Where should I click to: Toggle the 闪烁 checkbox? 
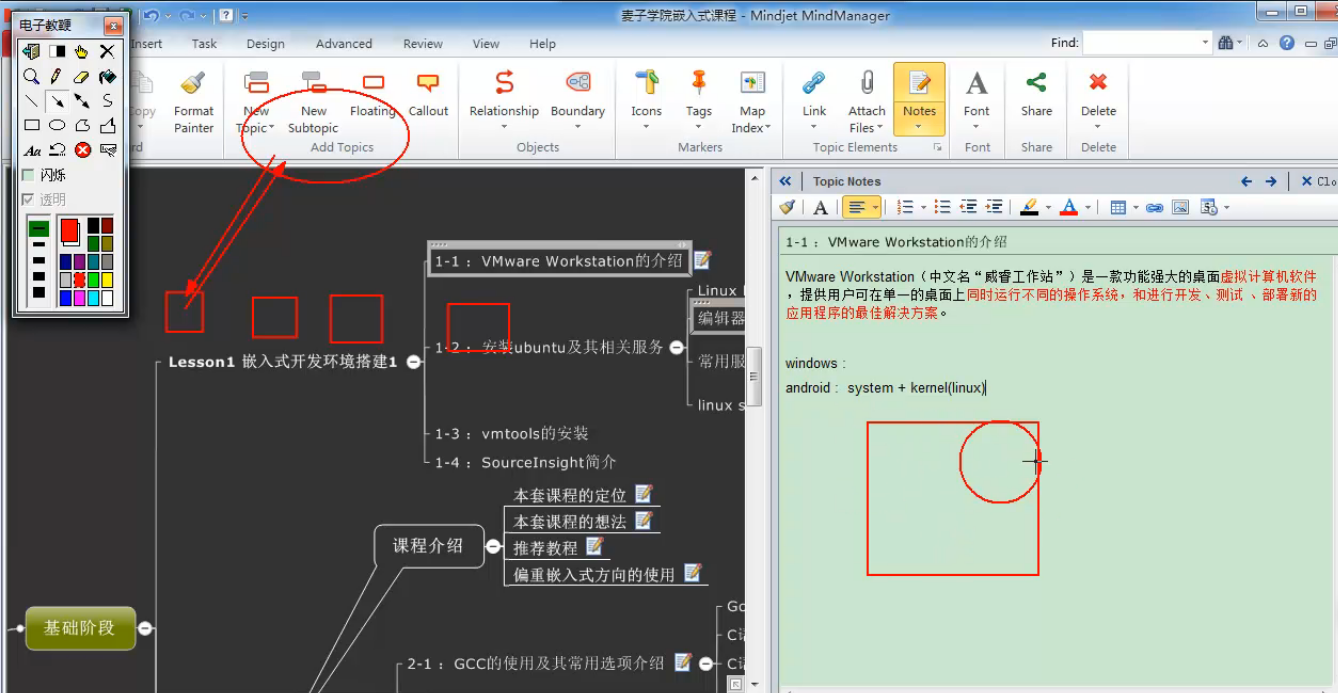pyautogui.click(x=28, y=175)
